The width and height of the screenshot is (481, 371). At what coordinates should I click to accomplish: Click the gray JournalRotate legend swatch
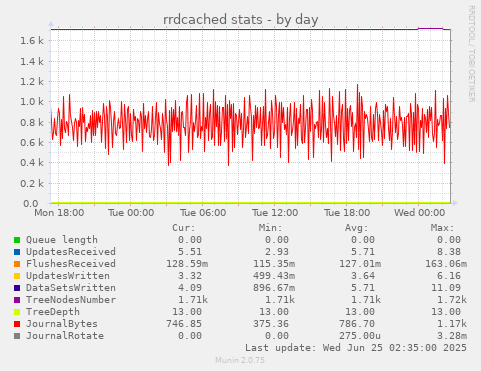click(17, 336)
